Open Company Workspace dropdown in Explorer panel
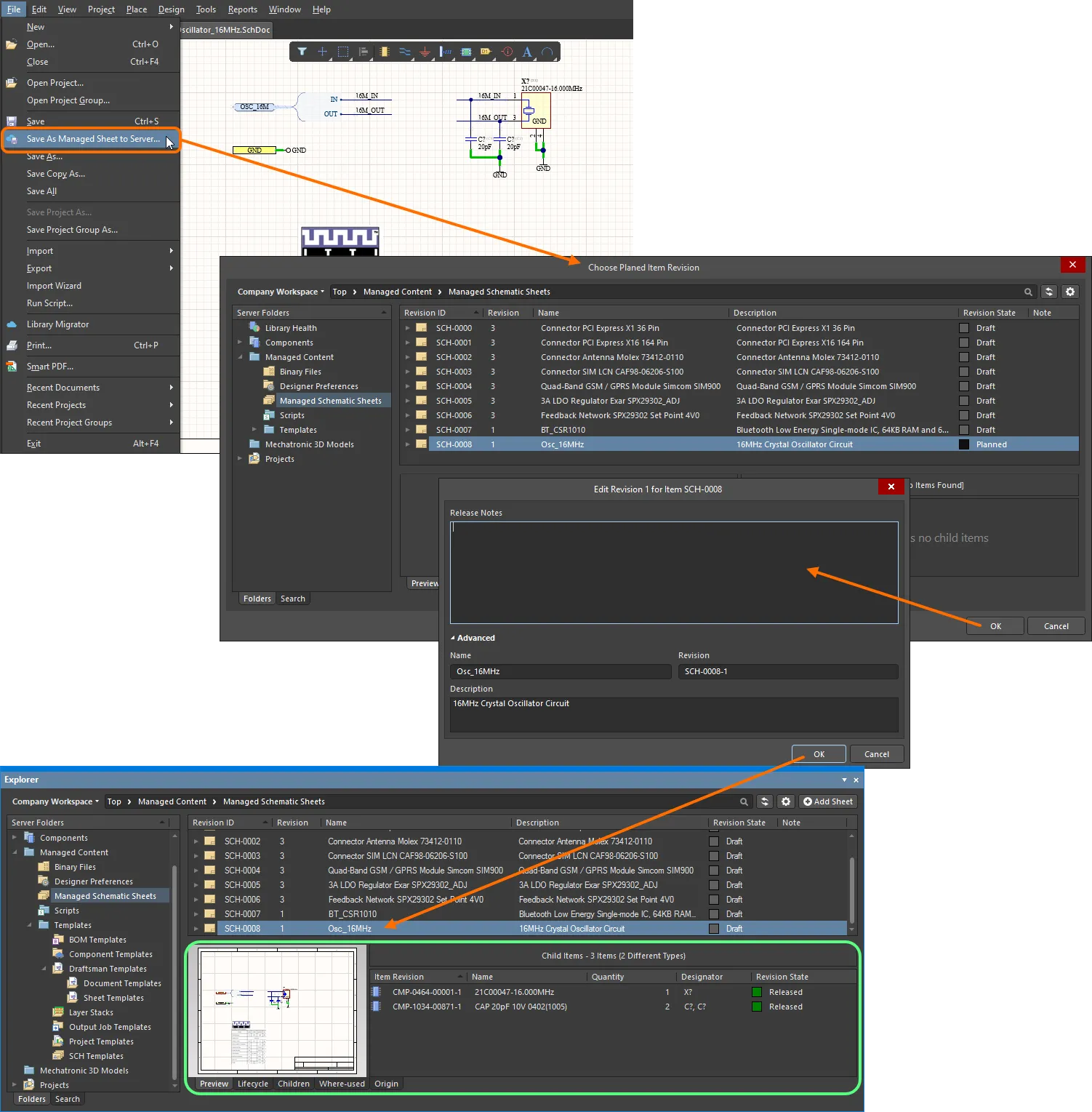 [56, 801]
